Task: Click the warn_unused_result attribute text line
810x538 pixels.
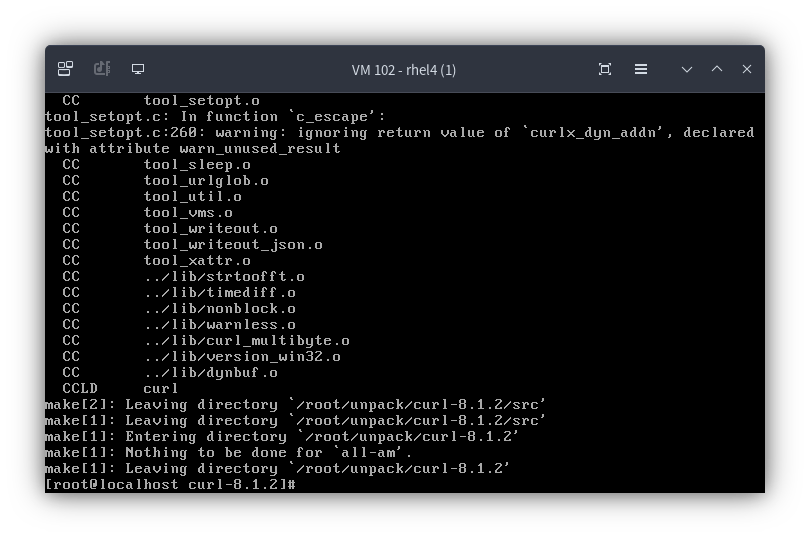Action: coord(193,149)
